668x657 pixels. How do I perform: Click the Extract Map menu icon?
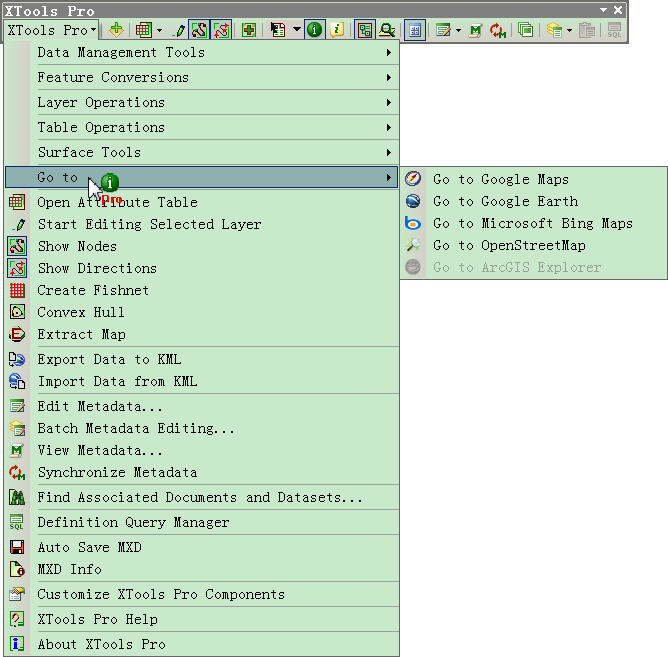point(17,334)
